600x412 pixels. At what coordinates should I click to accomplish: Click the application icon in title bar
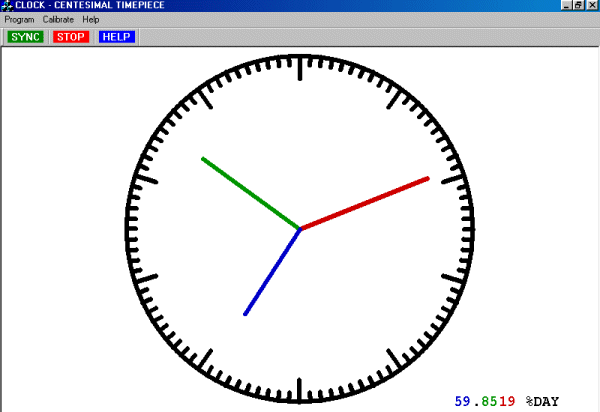point(7,5)
